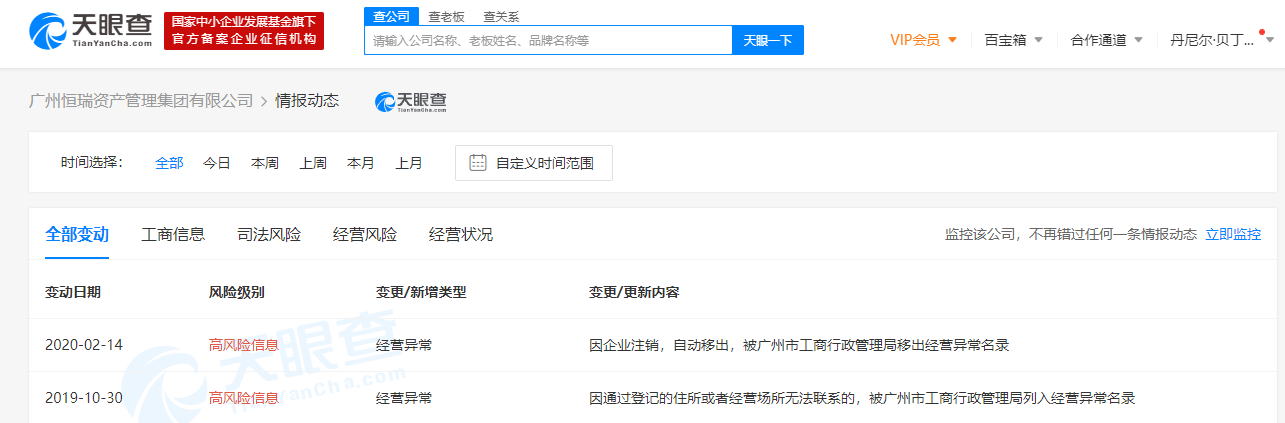The width and height of the screenshot is (1285, 423).
Task: Select the 上周 time filter
Action: 313,163
